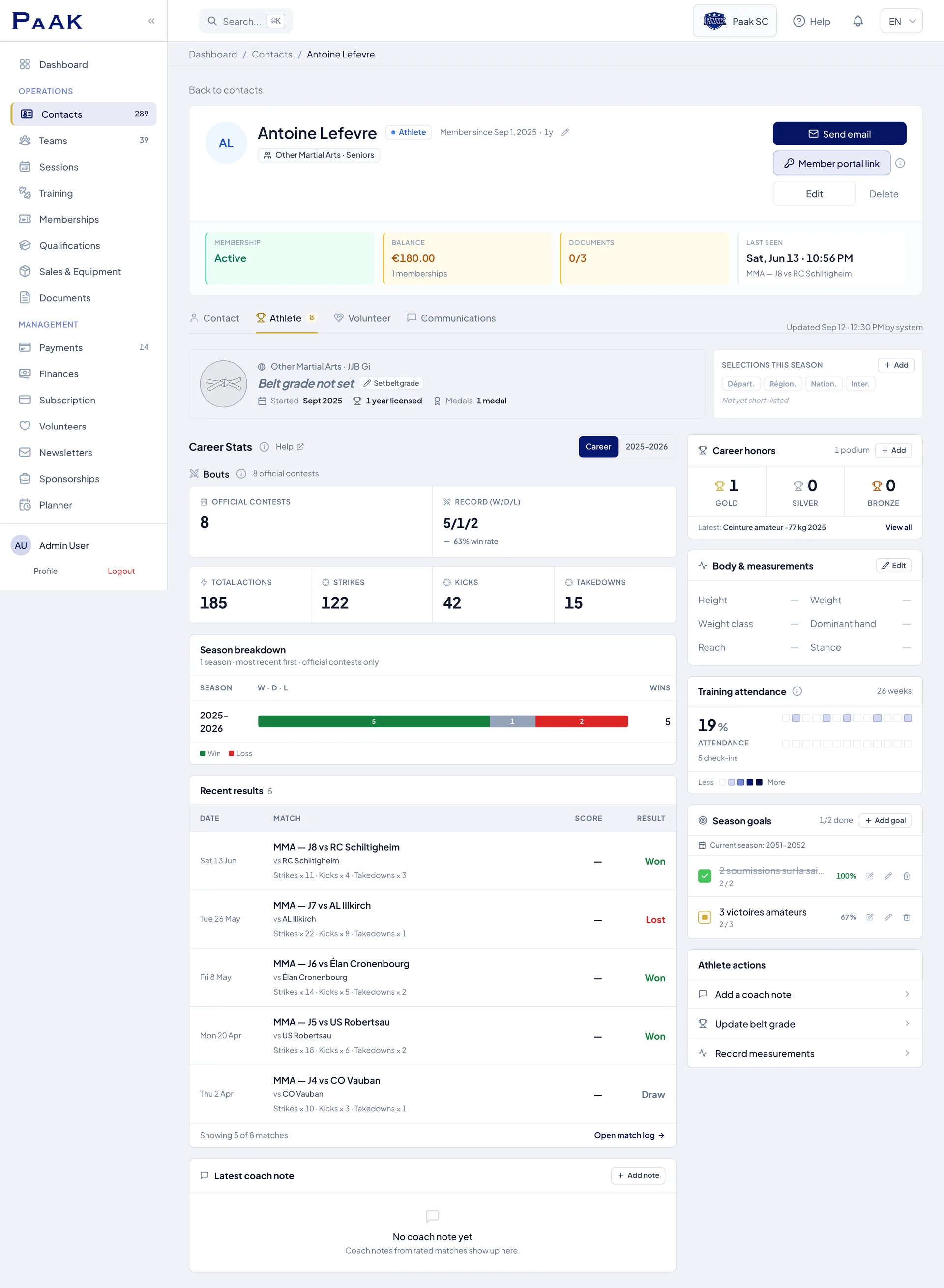Expand Add a coach note action
Image resolution: width=944 pixels, height=1288 pixels.
point(804,995)
